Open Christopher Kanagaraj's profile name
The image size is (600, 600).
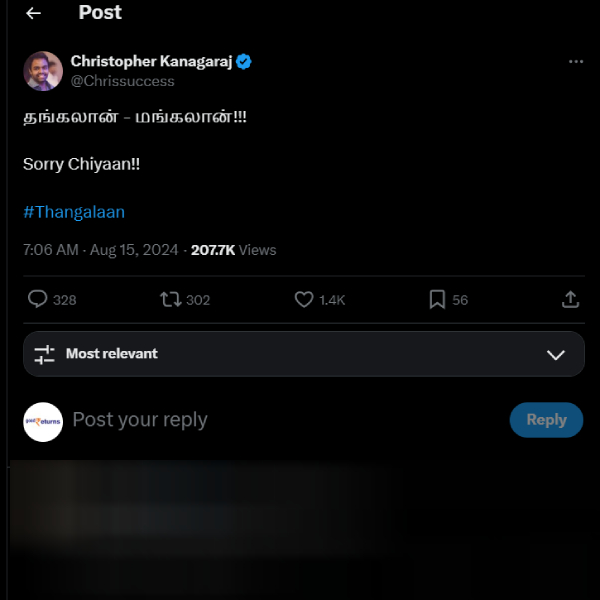pos(151,62)
